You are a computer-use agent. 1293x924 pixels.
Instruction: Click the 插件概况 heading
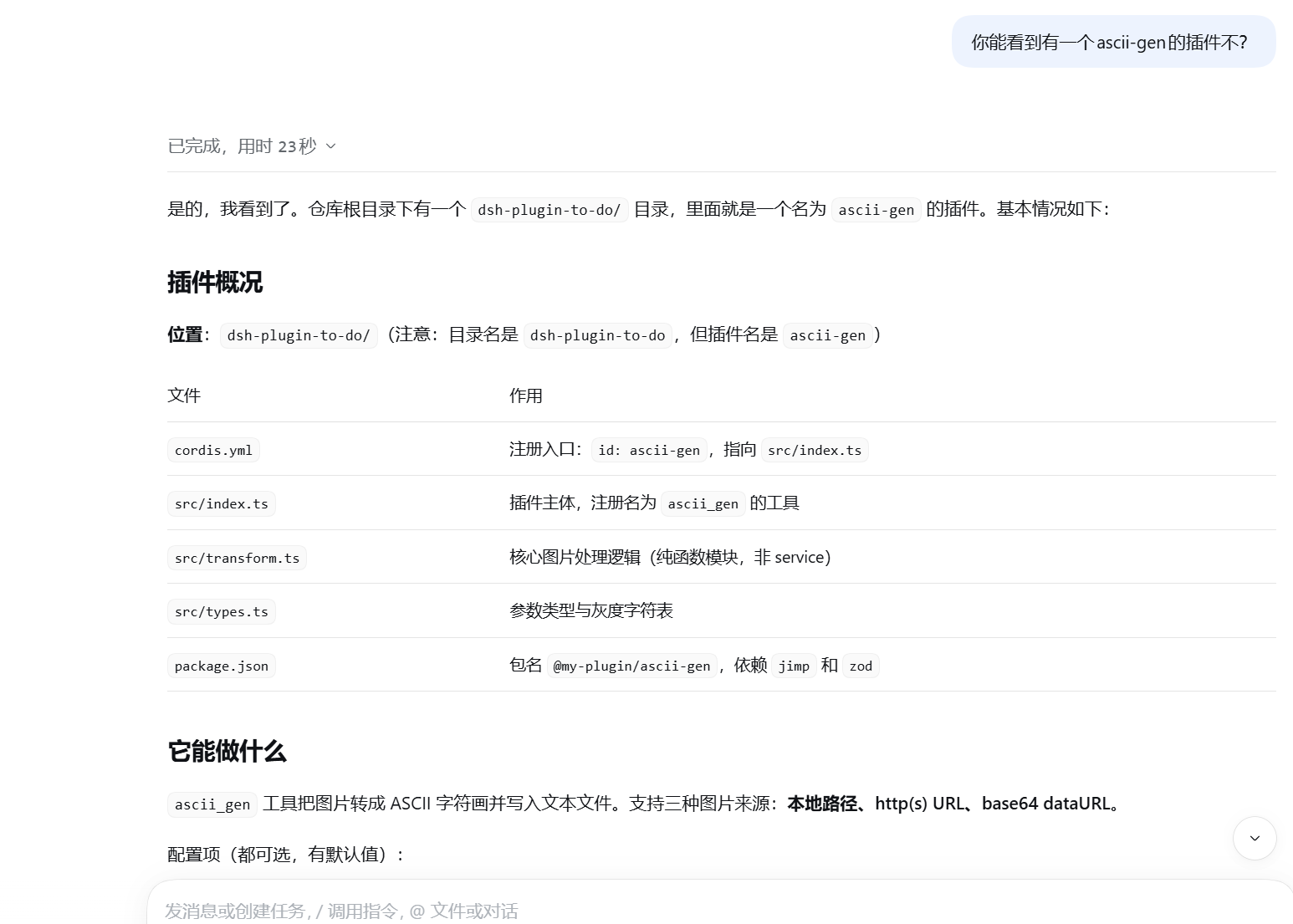(215, 283)
